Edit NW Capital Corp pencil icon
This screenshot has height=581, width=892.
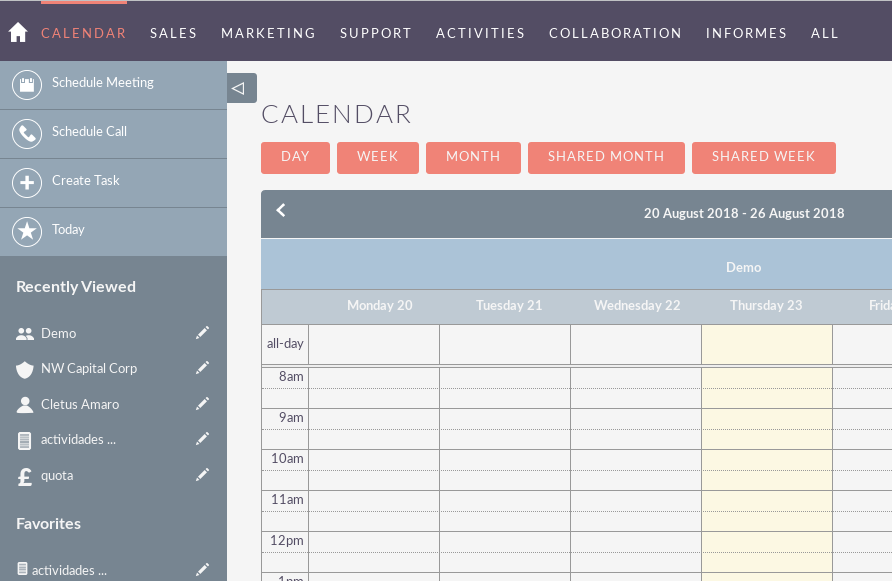point(203,368)
